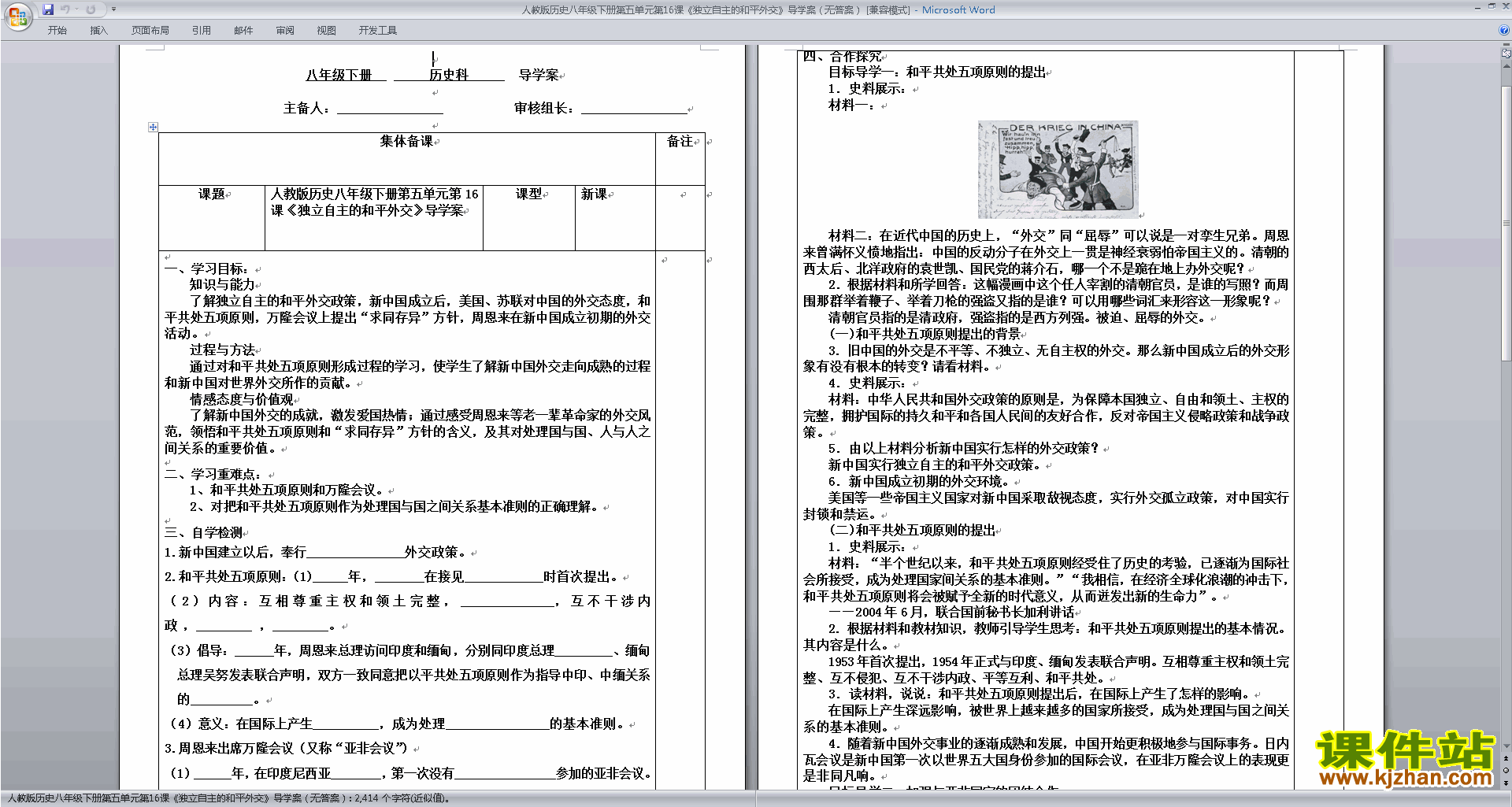Viewport: 1512px width, 807px height.
Task: Click the line 情感态度与价值观
Action: [x=242, y=399]
